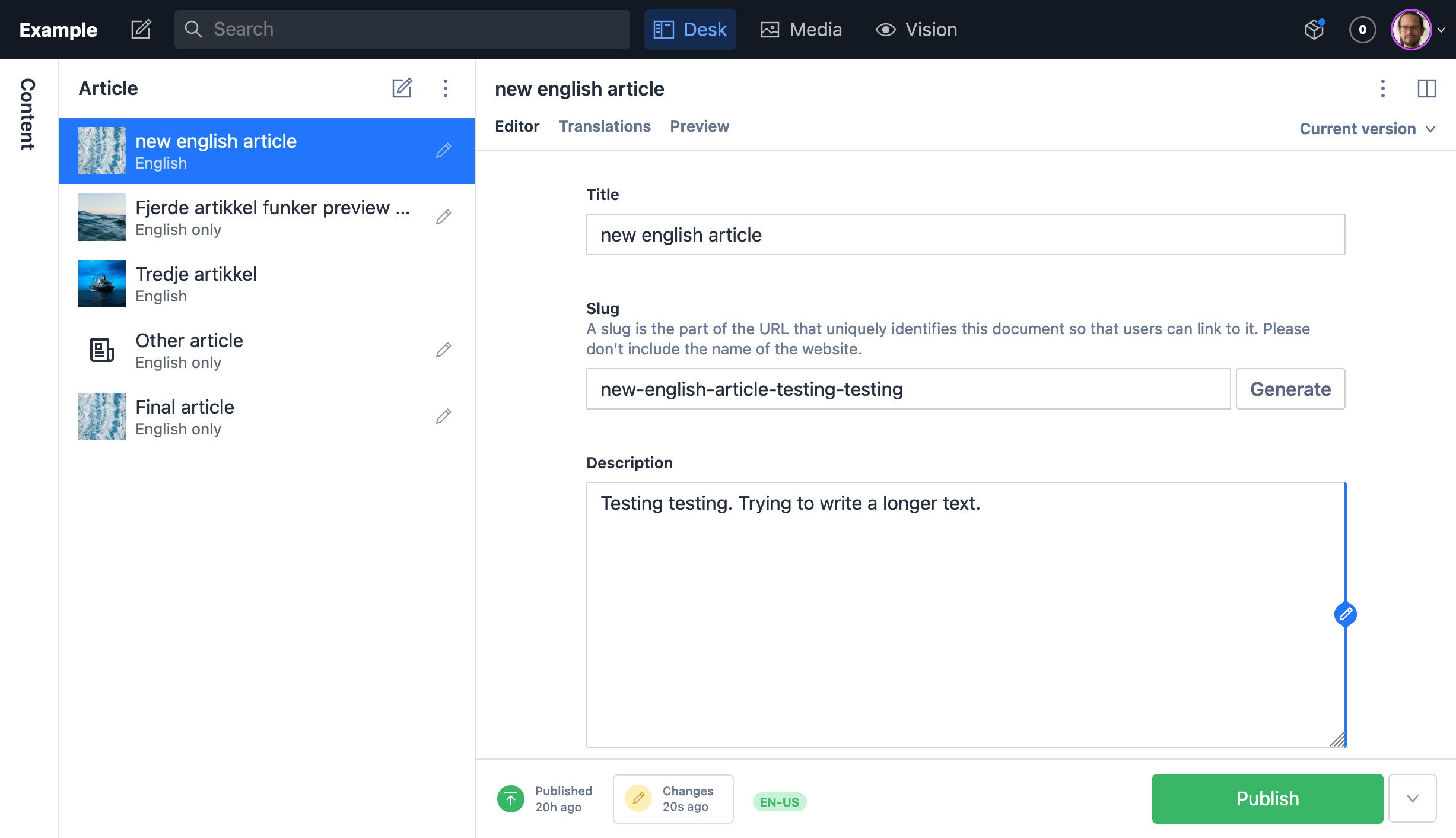Viewport: 1456px width, 838px height.
Task: Open the Translations tab
Action: [605, 126]
